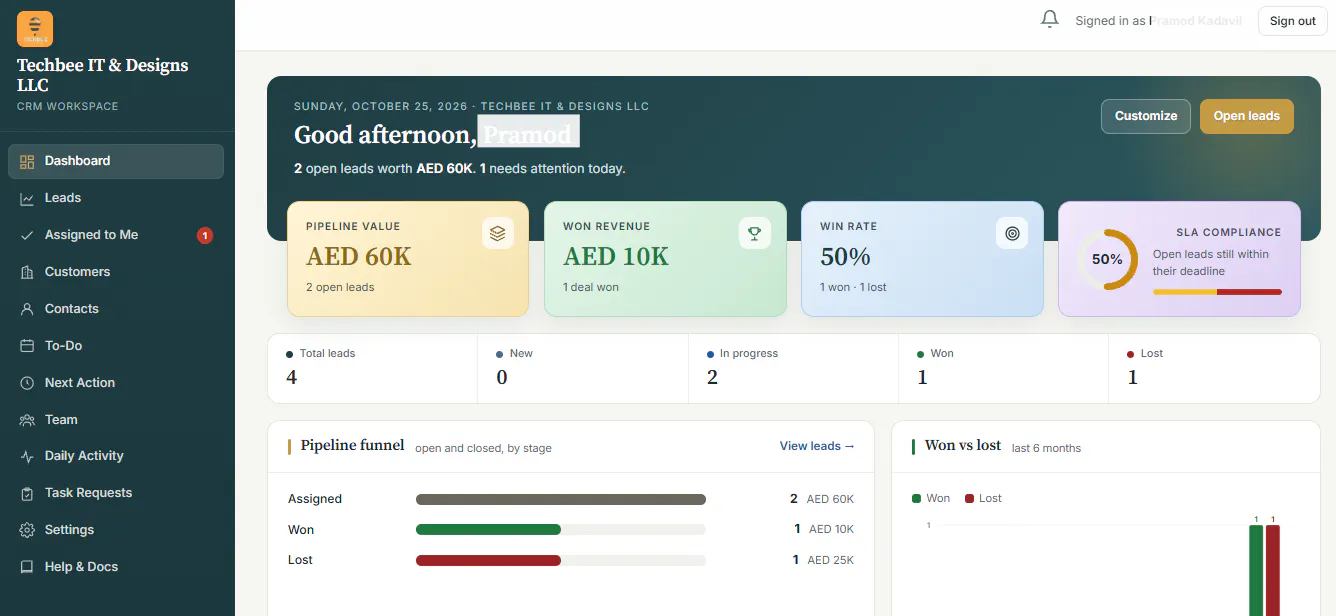Click the target icon on Win Rate card

tap(1012, 233)
